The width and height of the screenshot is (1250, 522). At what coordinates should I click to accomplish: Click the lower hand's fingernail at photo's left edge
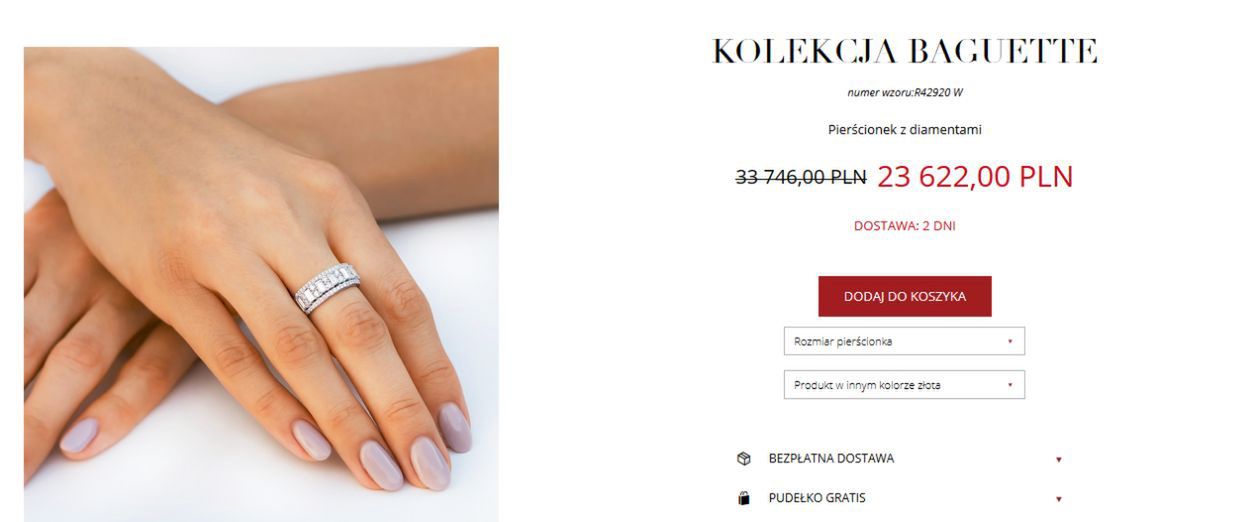click(80, 435)
